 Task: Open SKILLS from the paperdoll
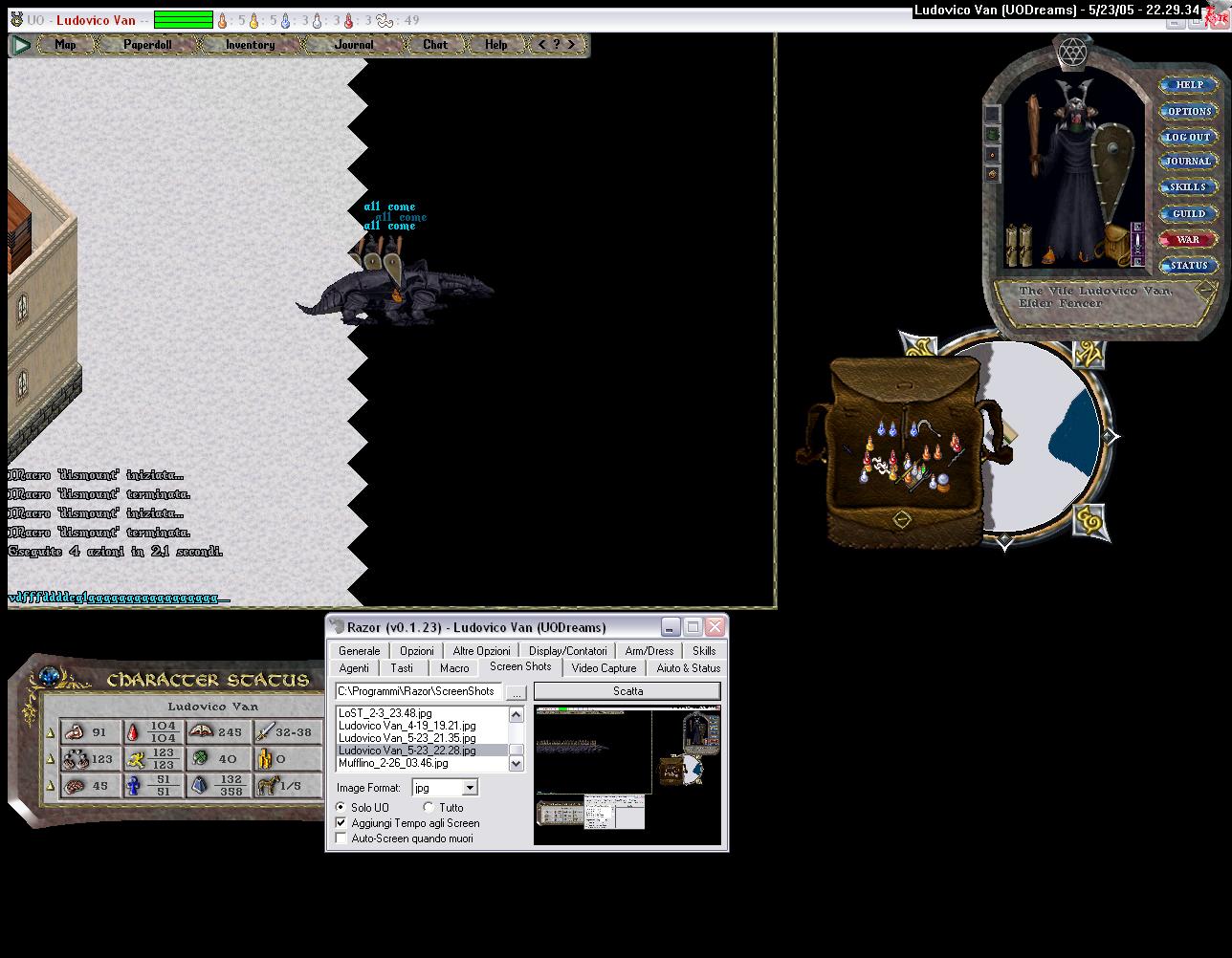[1189, 187]
